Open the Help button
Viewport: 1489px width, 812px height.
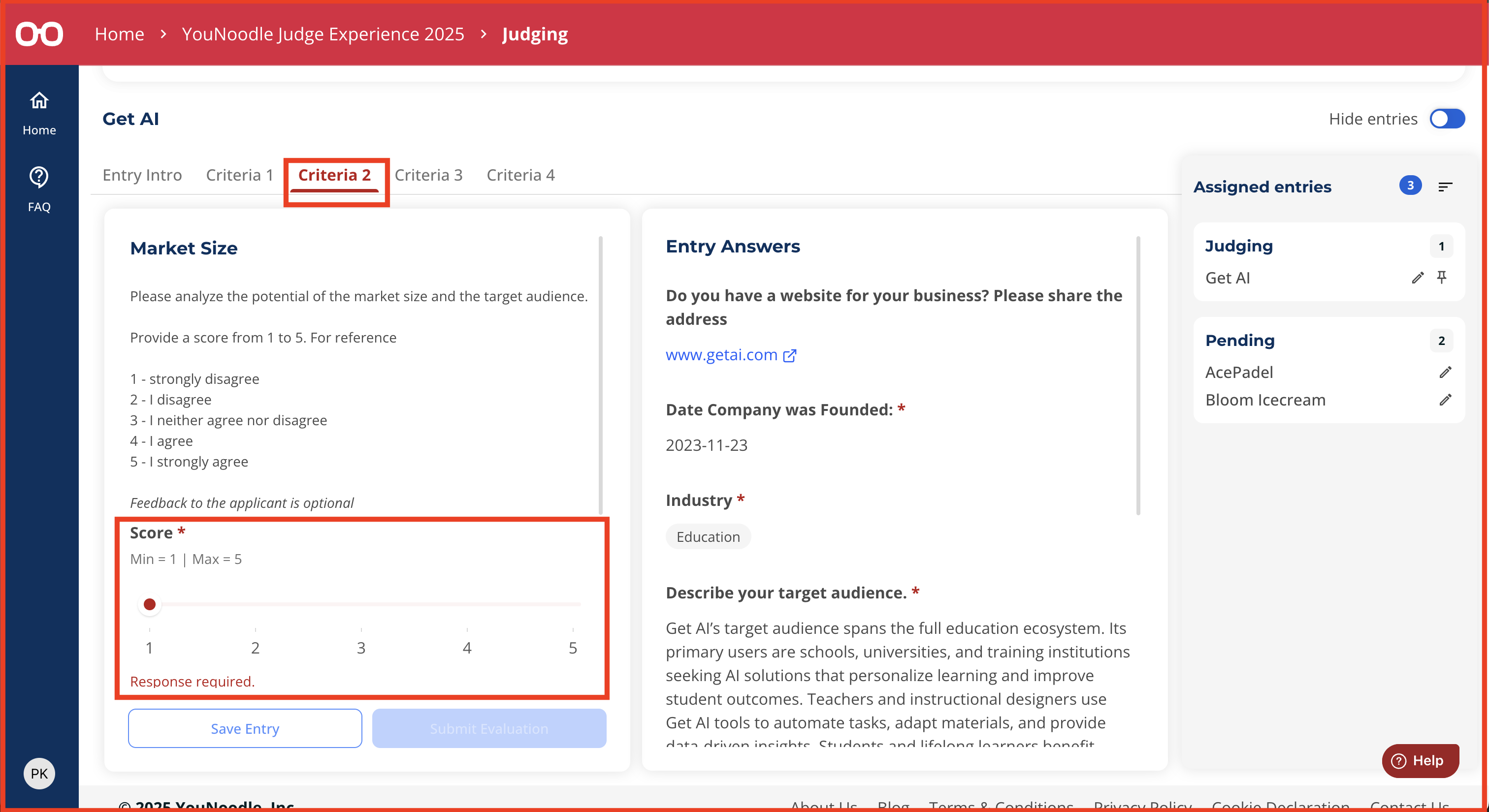click(x=1421, y=761)
